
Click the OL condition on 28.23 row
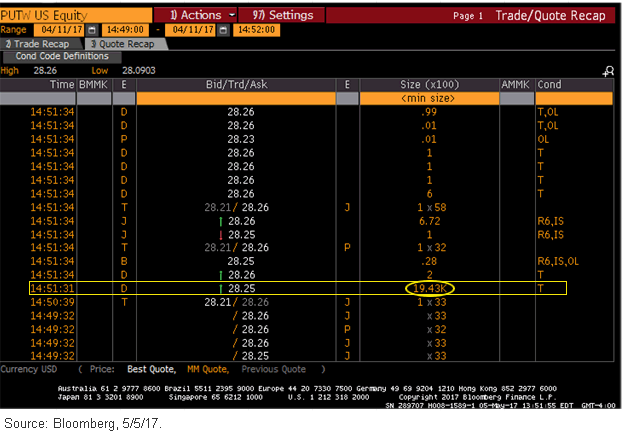543,139
